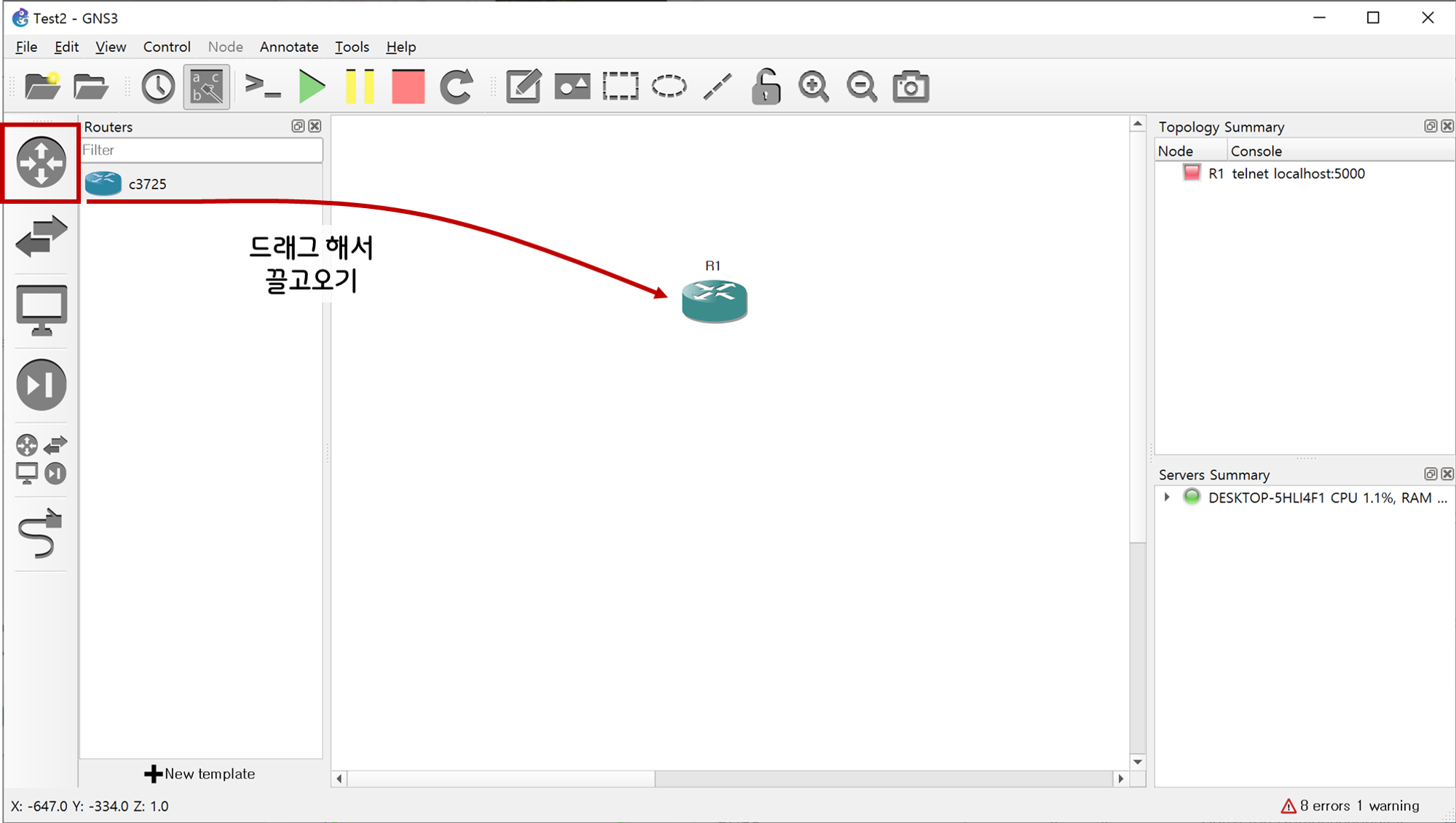1456x823 pixels.
Task: Browse switches in the device sidebar
Action: (x=41, y=236)
